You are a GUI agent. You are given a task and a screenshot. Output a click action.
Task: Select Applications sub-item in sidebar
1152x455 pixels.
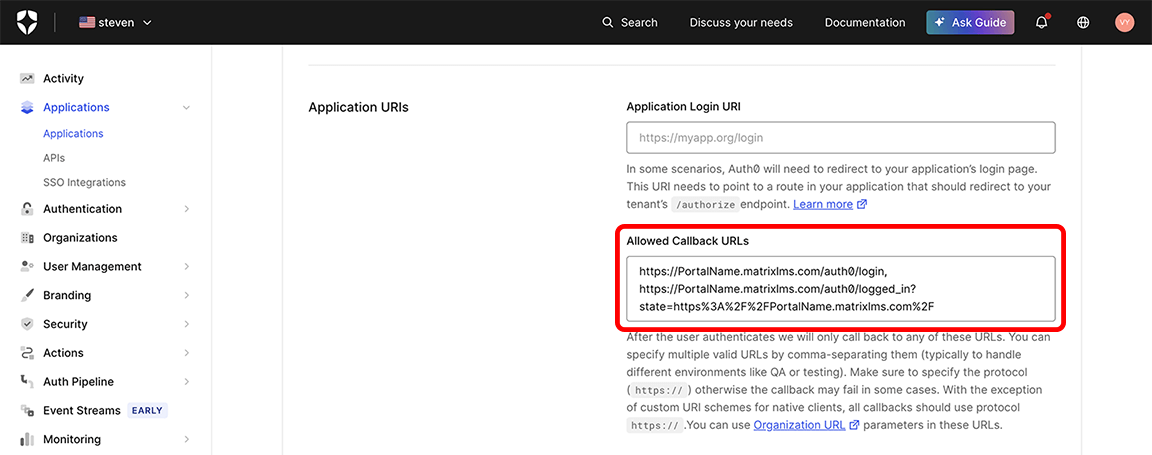(73, 134)
